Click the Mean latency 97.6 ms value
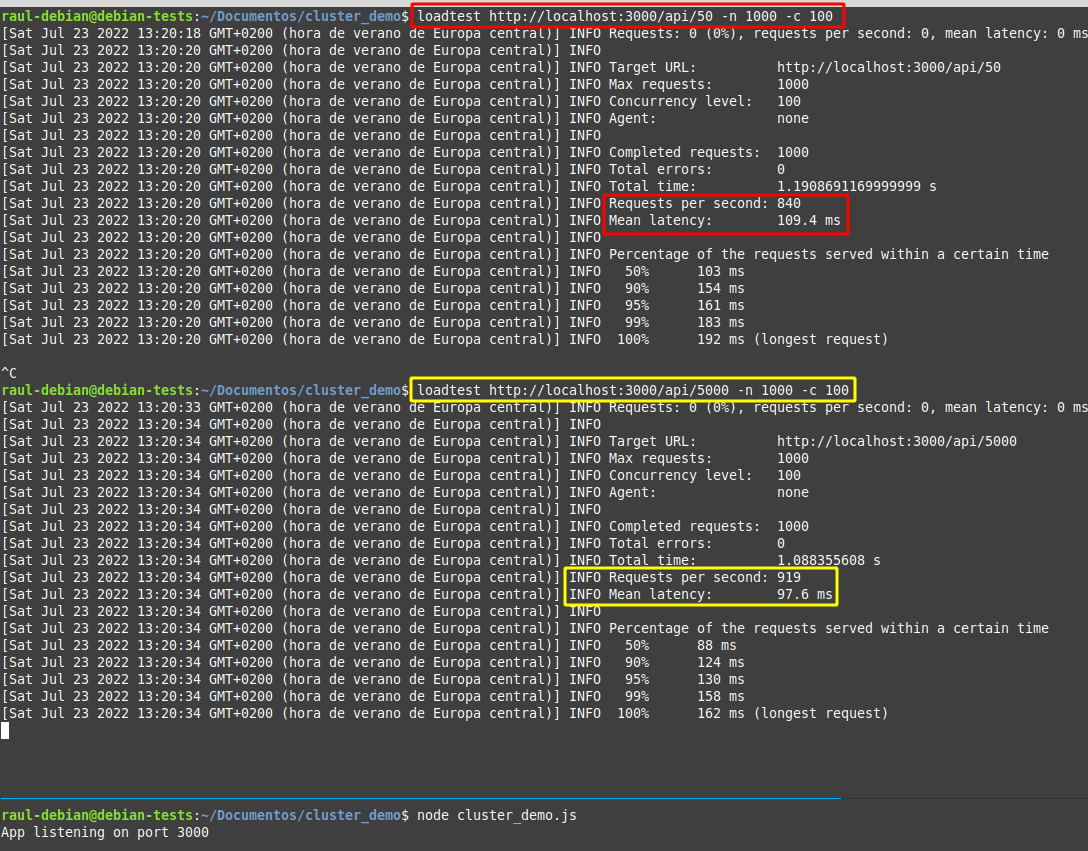 (x=804, y=594)
